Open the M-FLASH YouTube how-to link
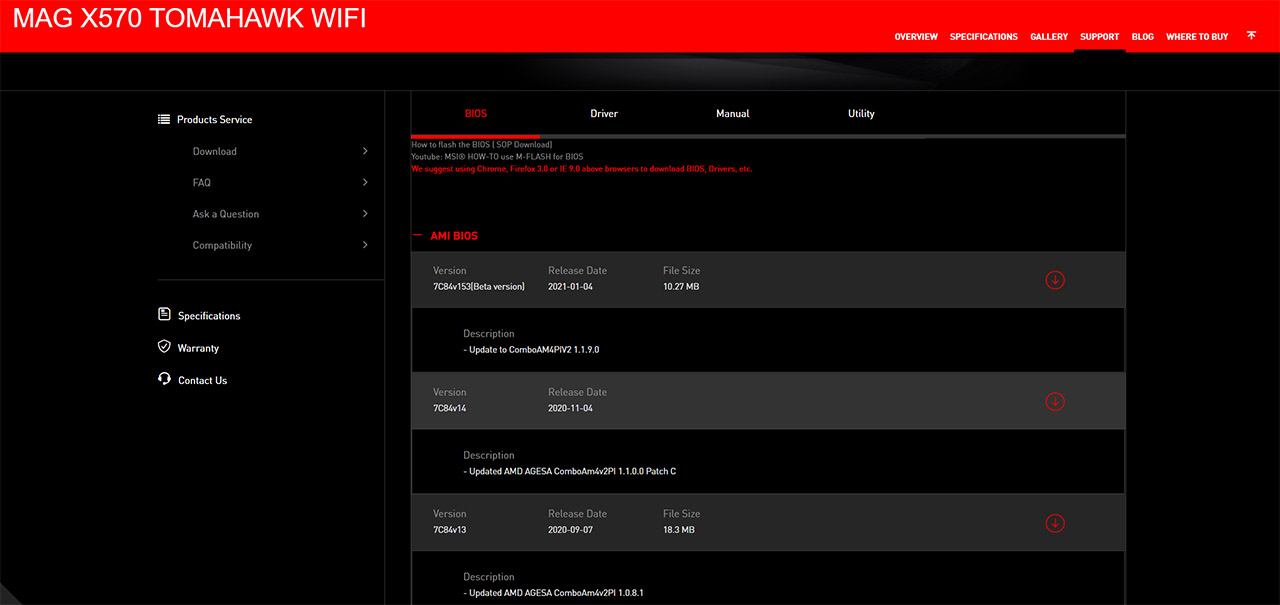Image resolution: width=1280 pixels, height=605 pixels. (497, 157)
